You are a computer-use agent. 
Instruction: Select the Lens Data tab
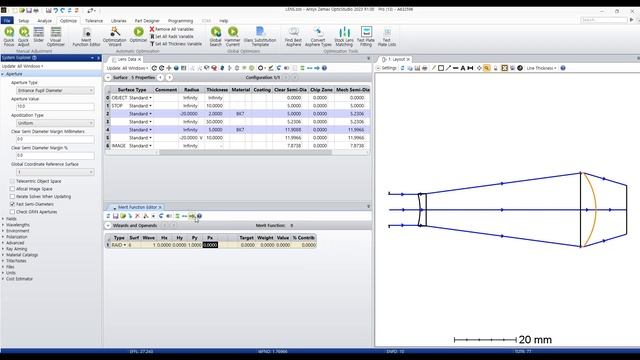127,59
